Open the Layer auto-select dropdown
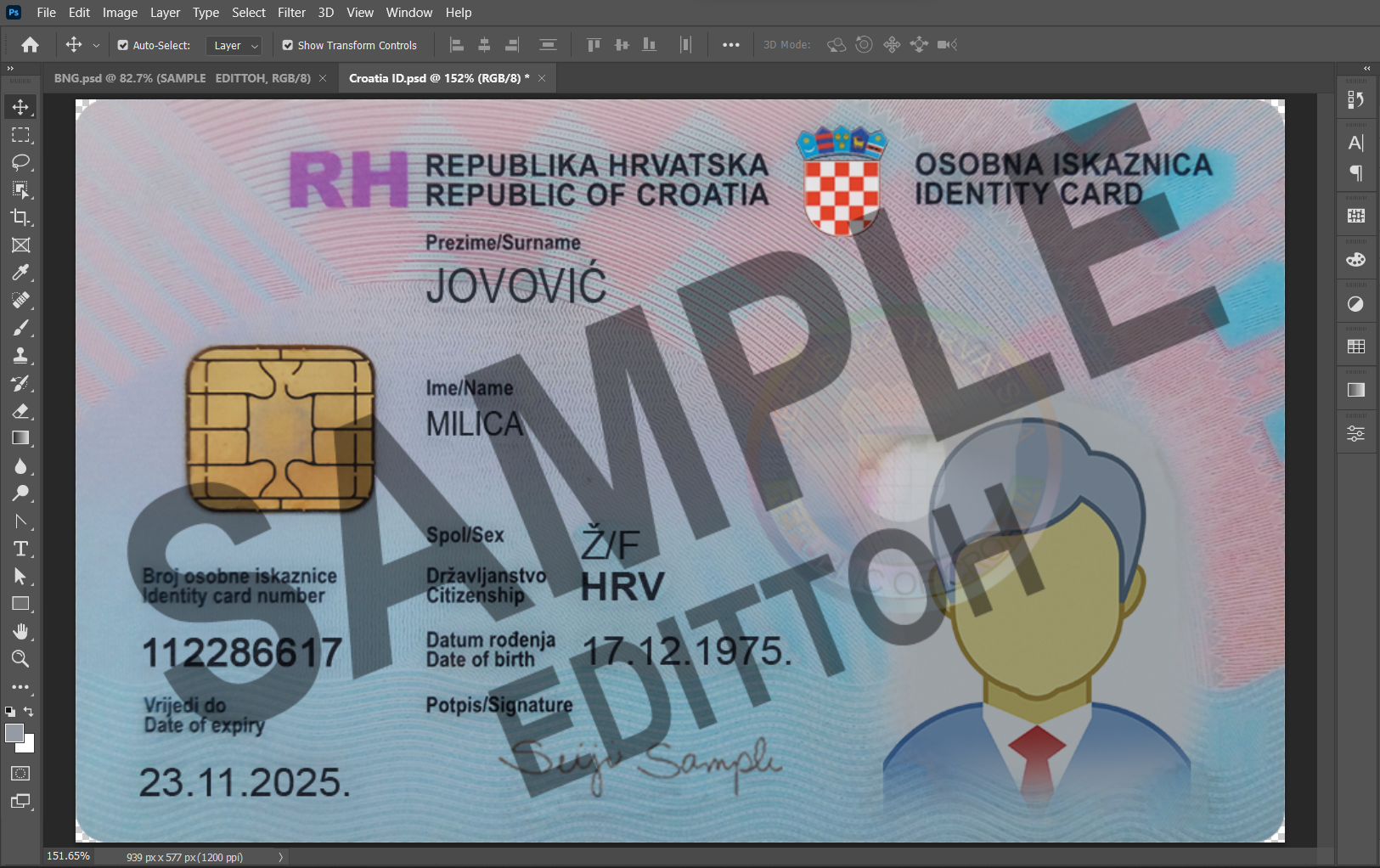Viewport: 1380px width, 868px height. coord(234,46)
